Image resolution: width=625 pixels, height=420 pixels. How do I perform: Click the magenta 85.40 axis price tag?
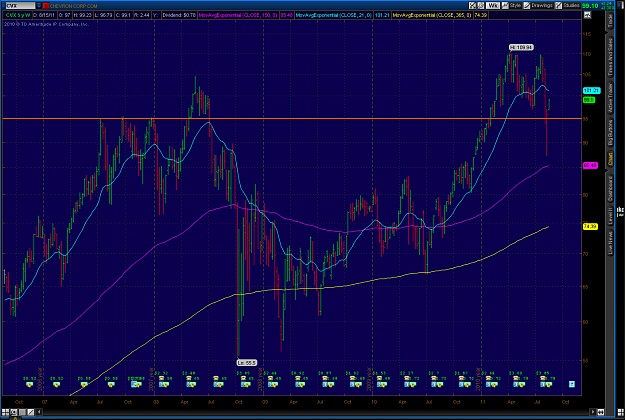click(590, 165)
